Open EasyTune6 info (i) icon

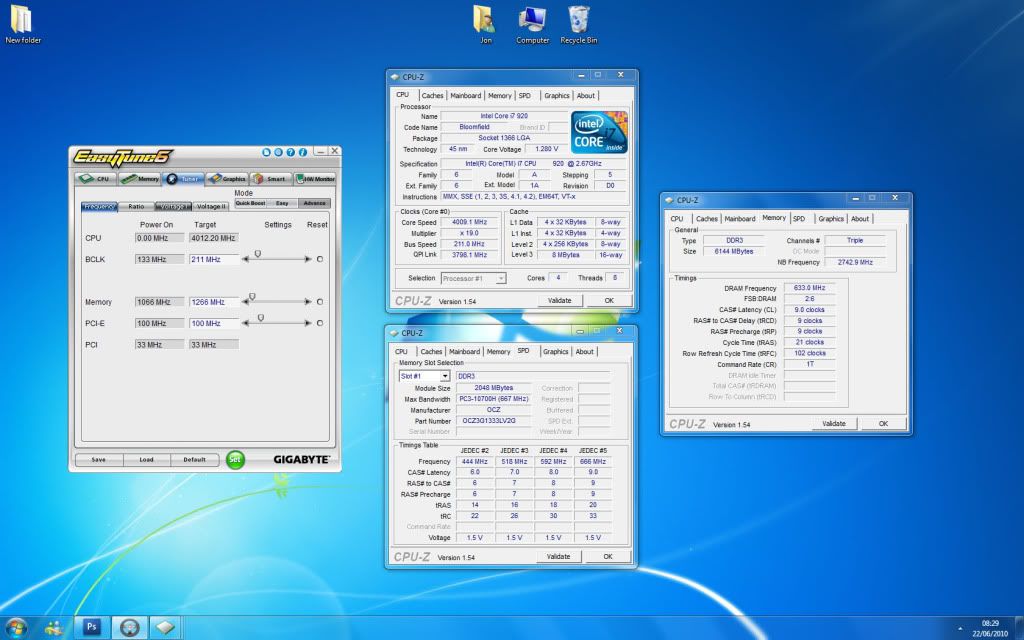303,152
